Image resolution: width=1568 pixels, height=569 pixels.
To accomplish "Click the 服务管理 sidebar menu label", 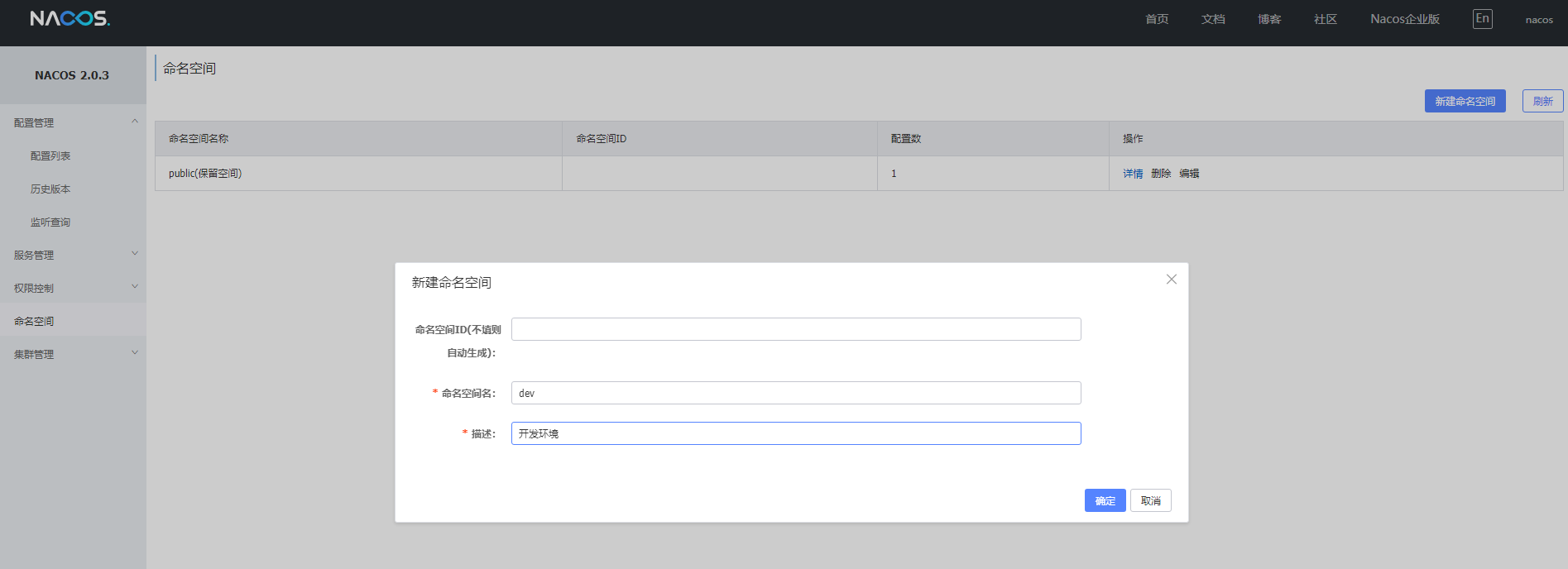I will point(34,255).
